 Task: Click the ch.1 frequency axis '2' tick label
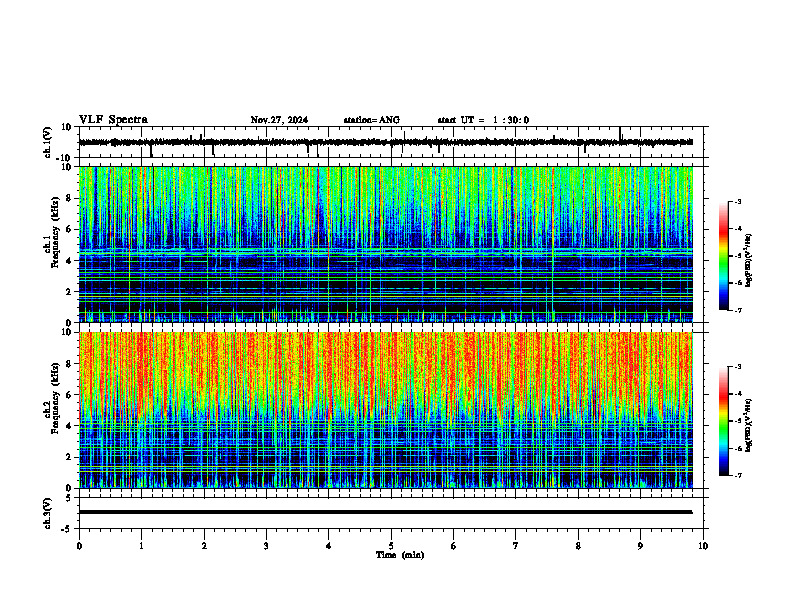click(69, 292)
